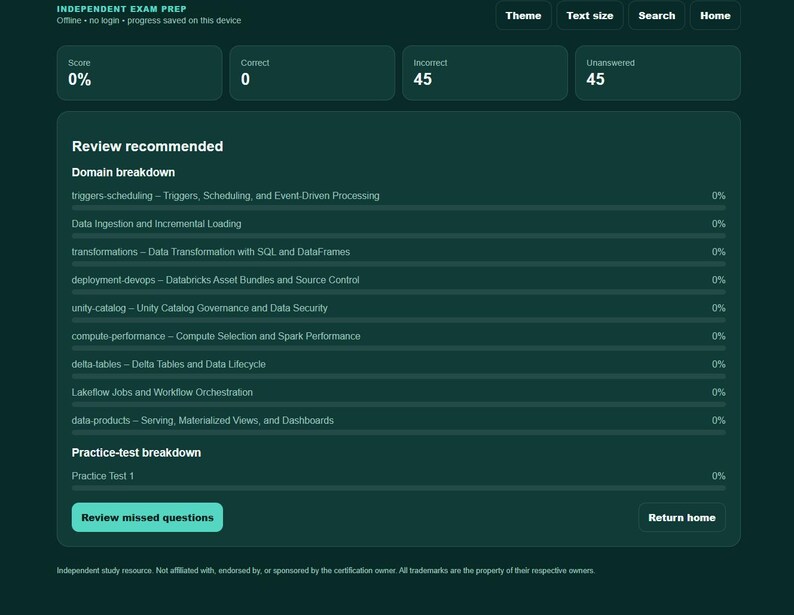Click the Data Ingestion progress bar

pos(399,236)
